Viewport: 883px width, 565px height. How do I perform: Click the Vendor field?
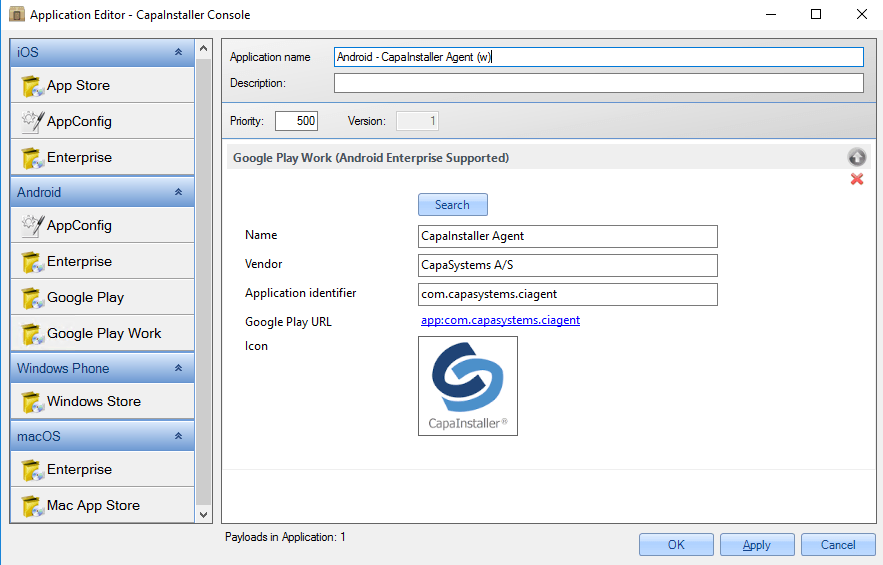[568, 265]
